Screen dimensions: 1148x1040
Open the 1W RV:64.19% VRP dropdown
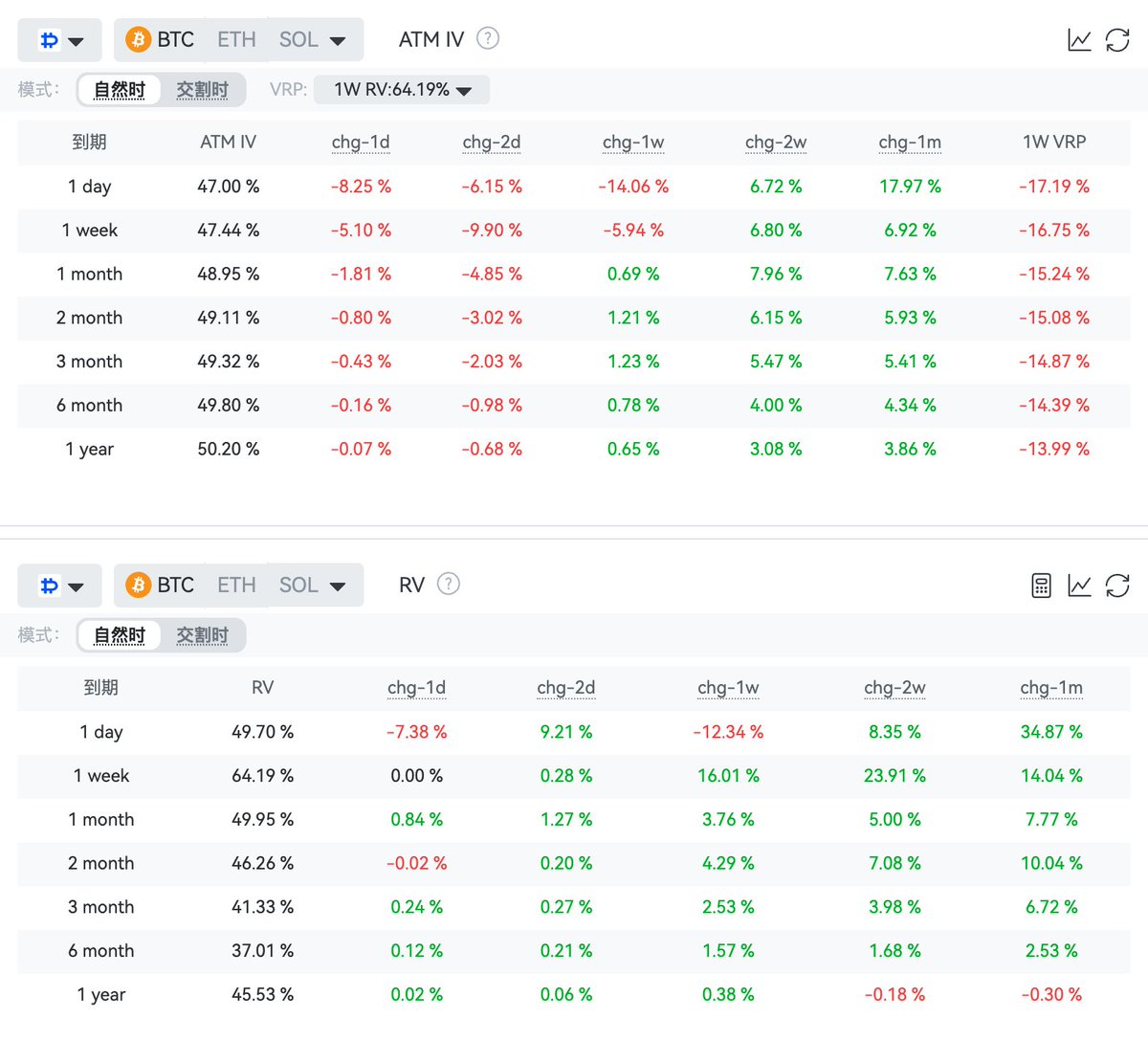(402, 90)
